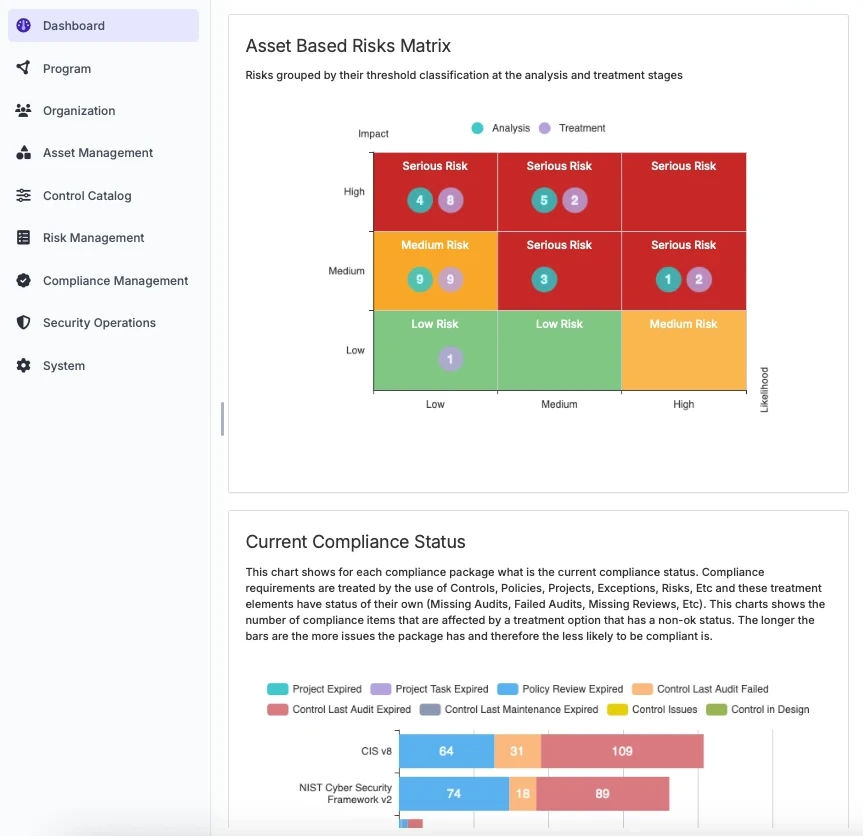Click the Control Catalog sliders icon

click(23, 195)
